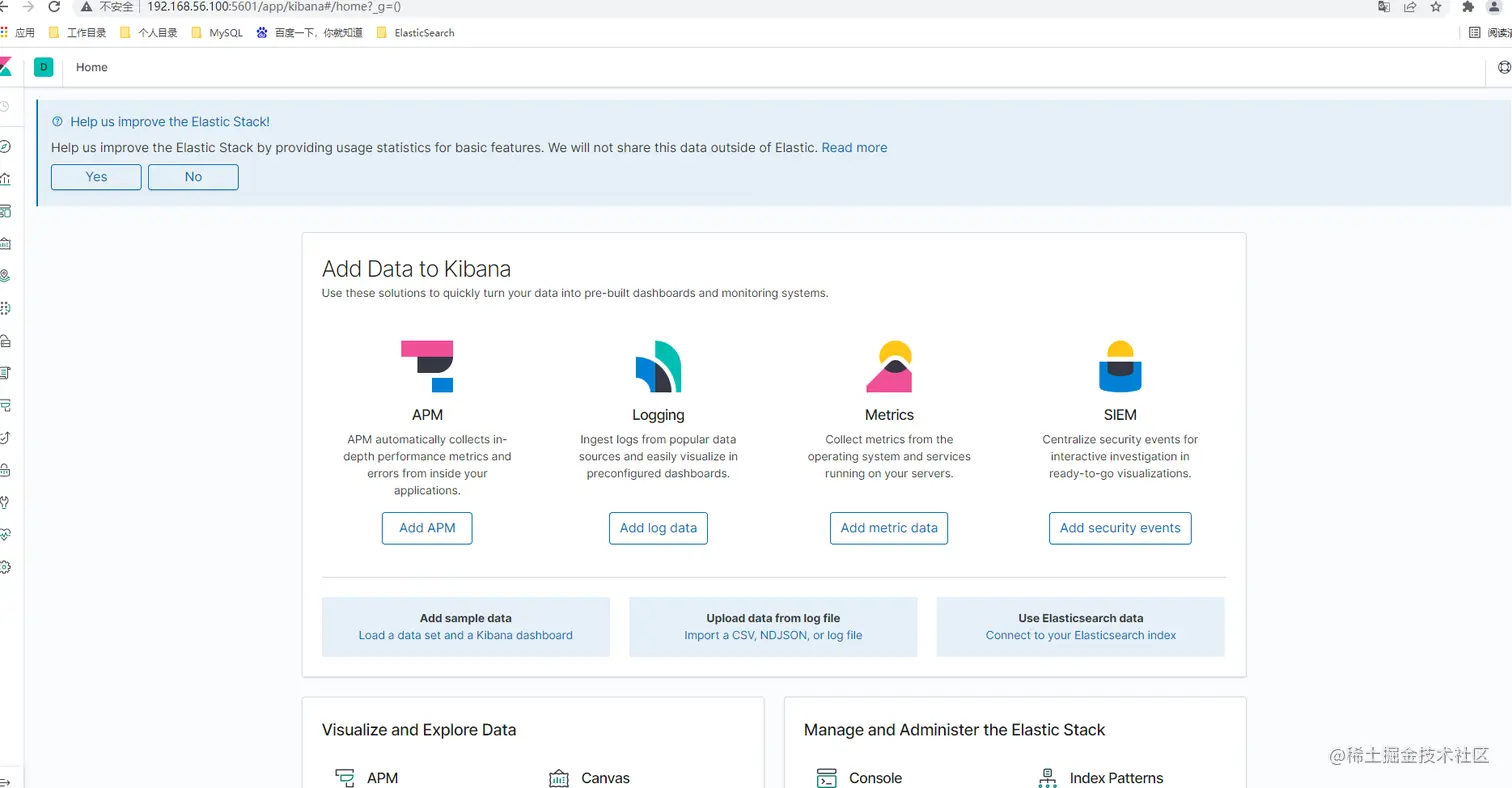Image resolution: width=1512 pixels, height=788 pixels.
Task: Click the Canvas icon beside the Canvas label
Action: (x=559, y=778)
